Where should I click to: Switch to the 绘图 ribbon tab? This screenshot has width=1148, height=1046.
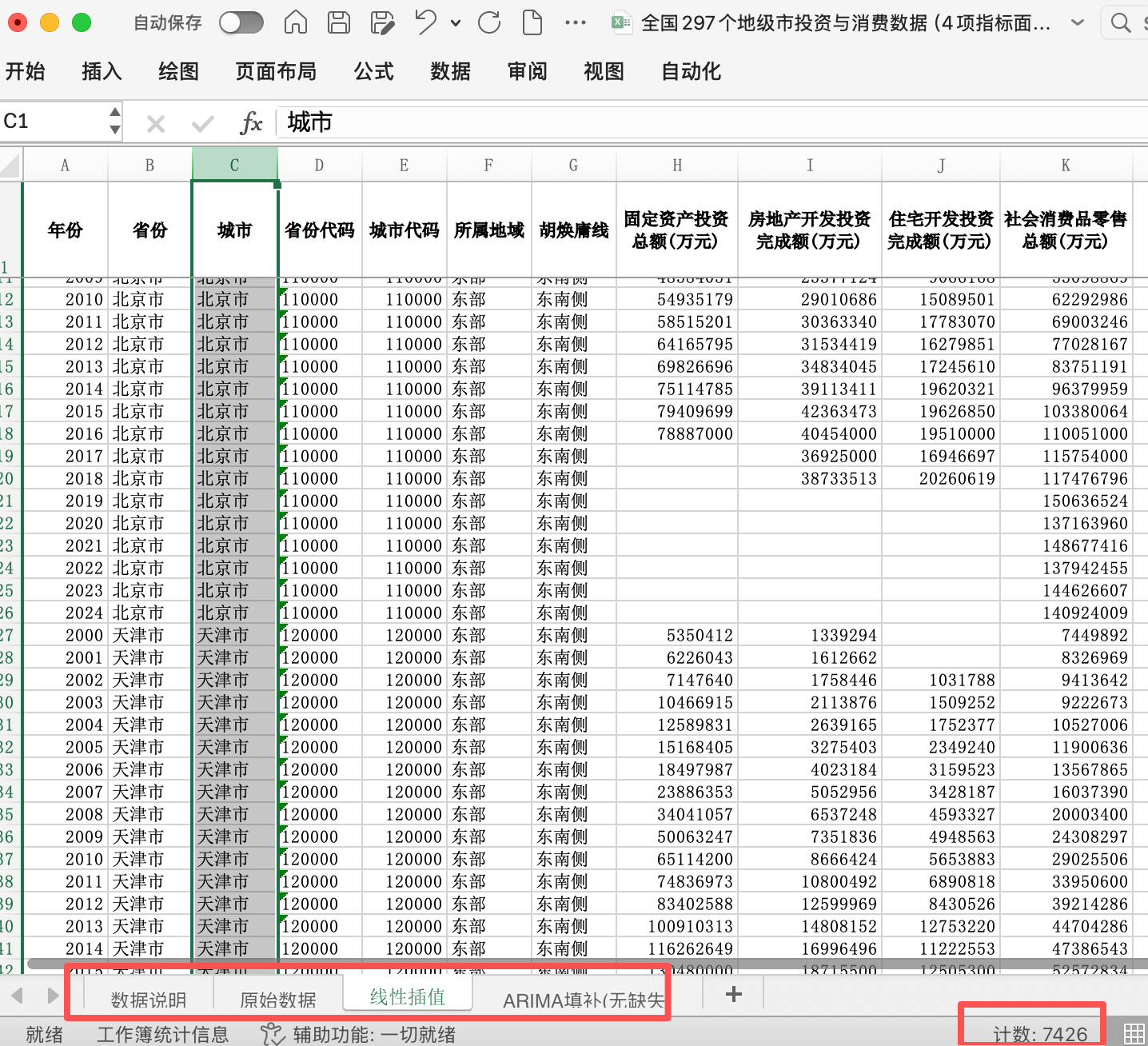coord(178,71)
